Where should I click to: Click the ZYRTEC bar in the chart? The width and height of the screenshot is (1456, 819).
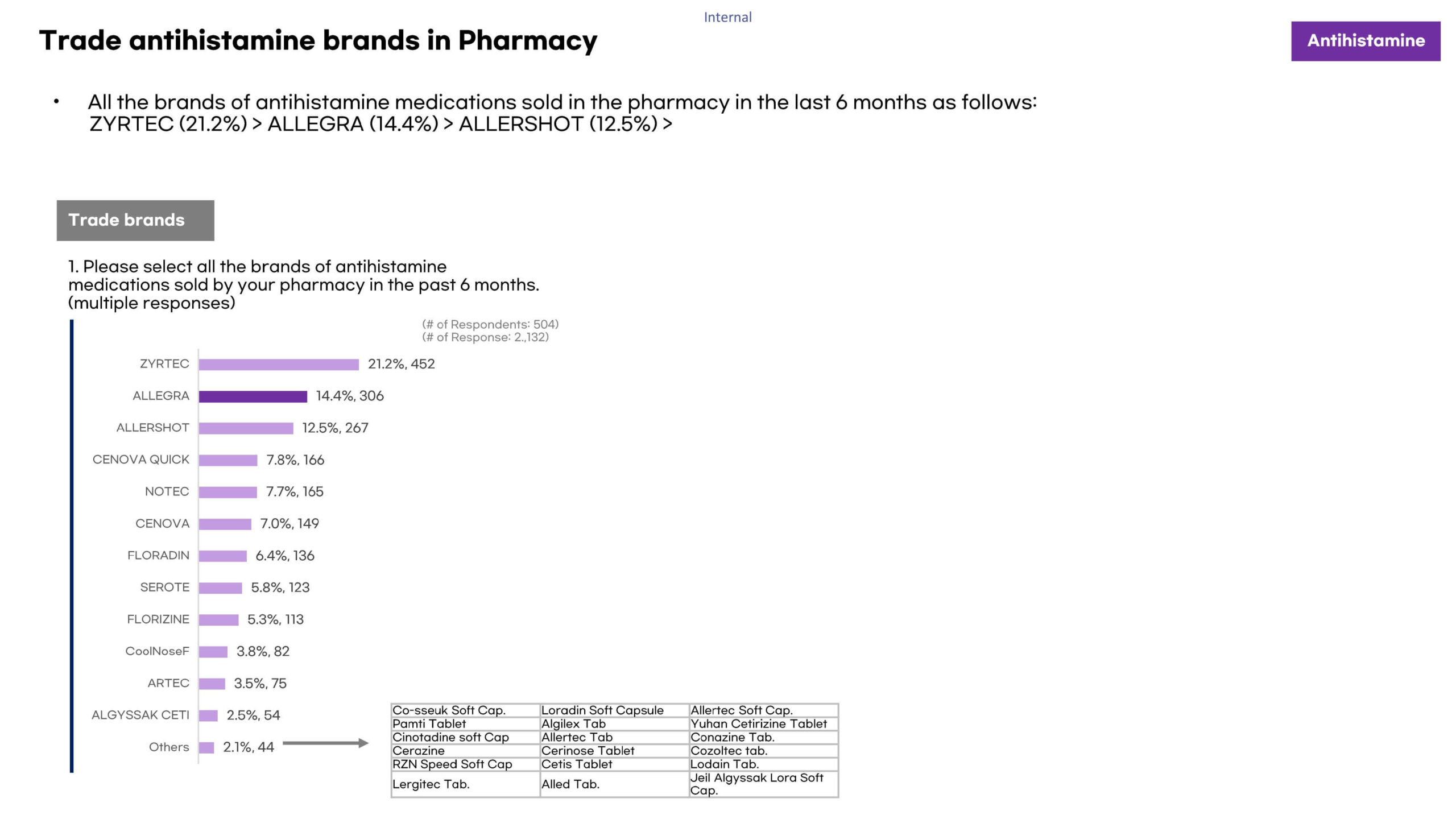coord(279,365)
